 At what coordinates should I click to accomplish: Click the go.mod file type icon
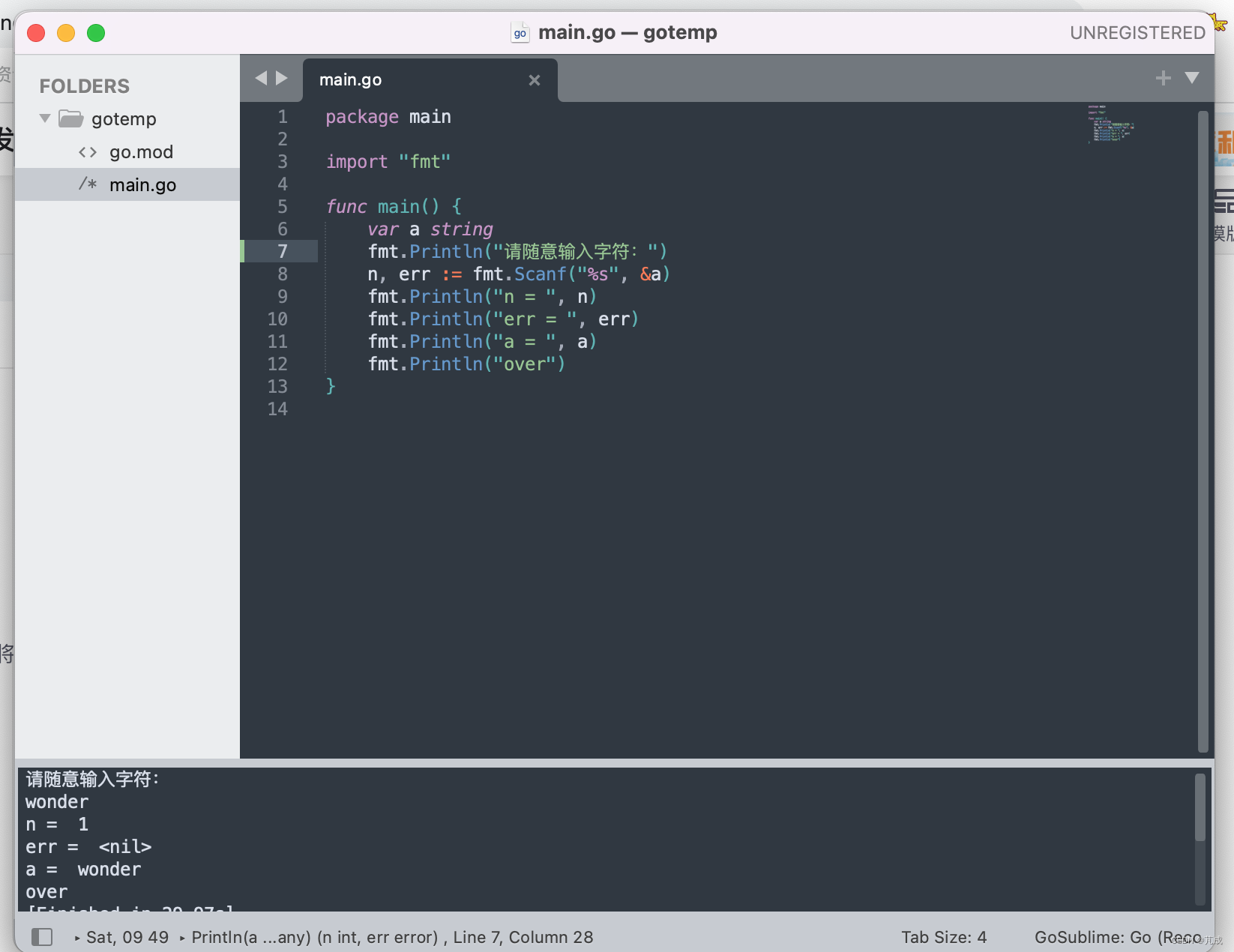(88, 152)
